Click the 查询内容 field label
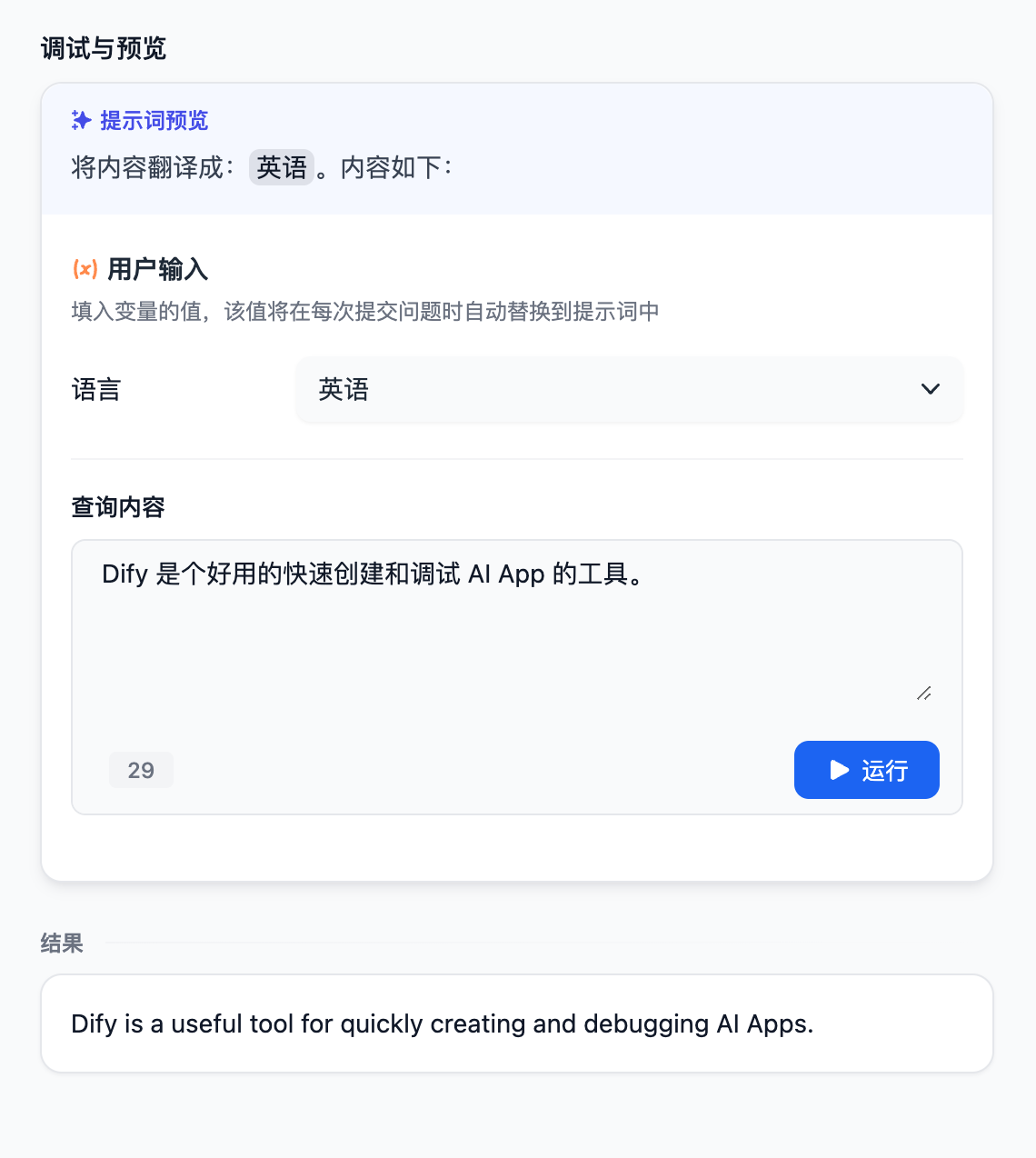 click(x=118, y=507)
